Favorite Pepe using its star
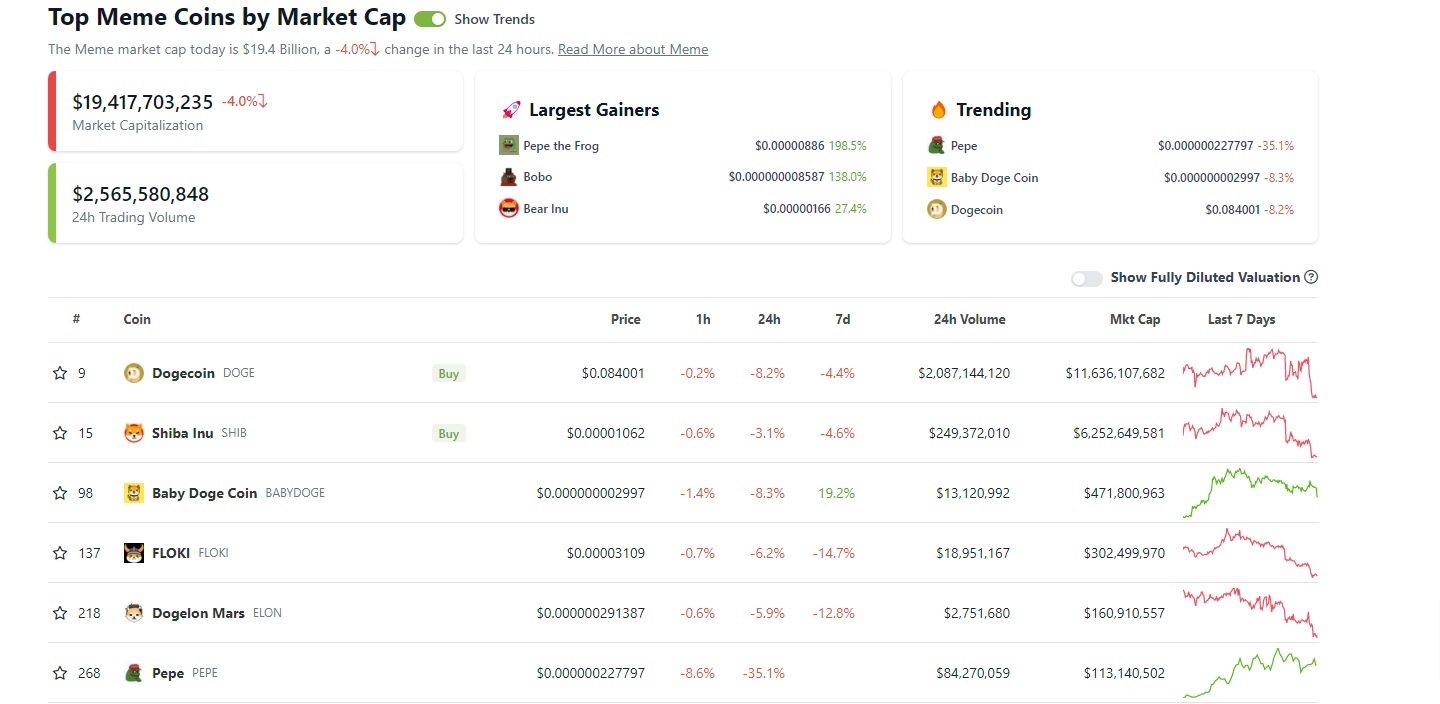The width and height of the screenshot is (1440, 704). [58, 672]
